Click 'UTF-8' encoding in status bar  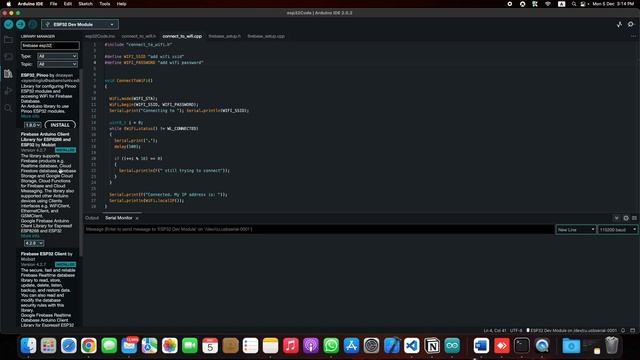[516, 331]
